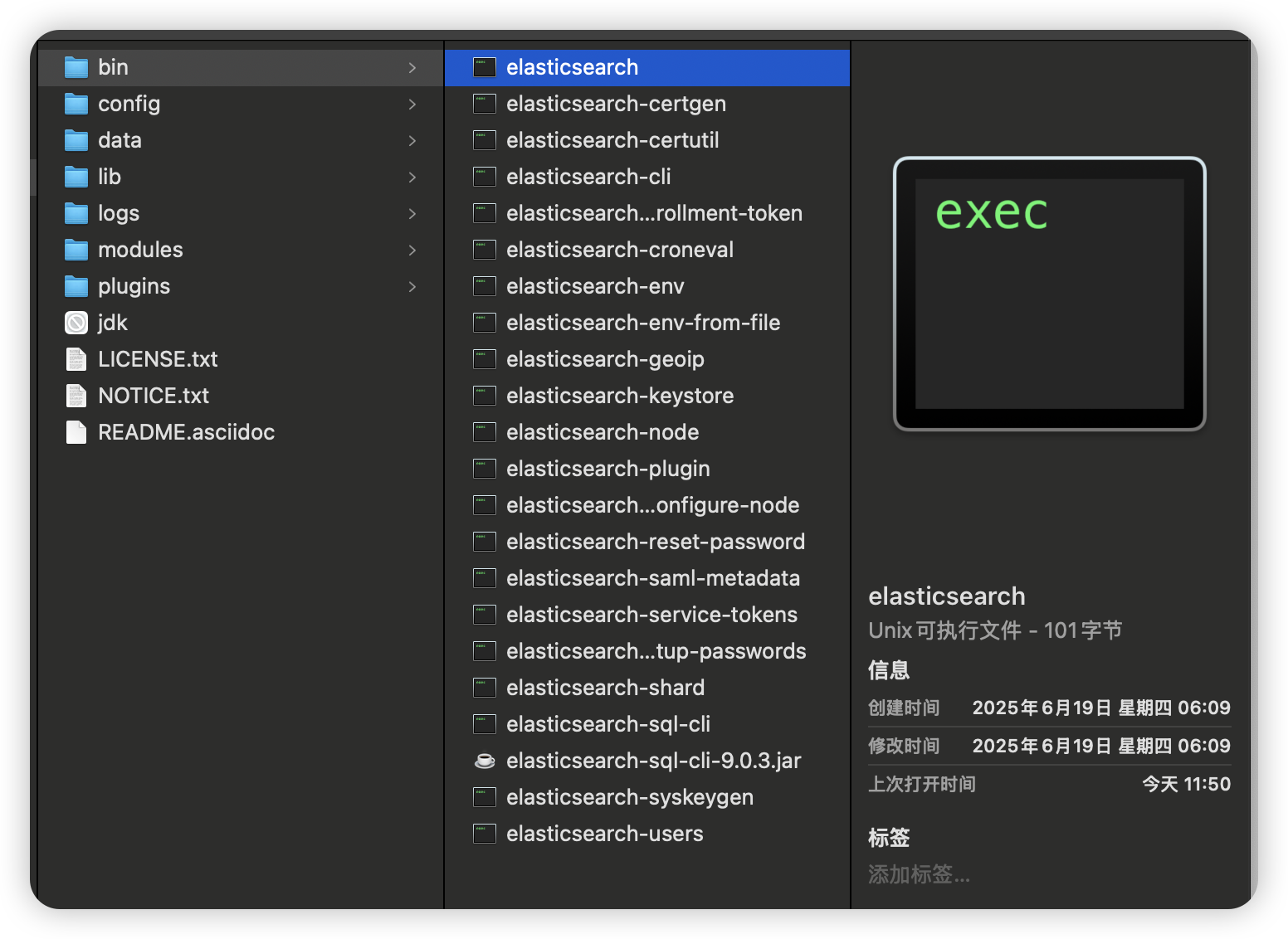Select the elasticsearch-service-tokens file name

coord(651,615)
